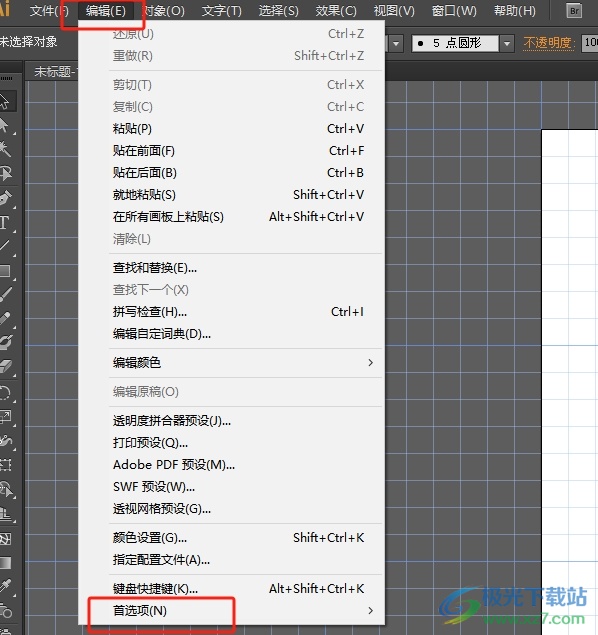Select the Scale tool
Screen dimensions: 598x635
tap(6, 417)
